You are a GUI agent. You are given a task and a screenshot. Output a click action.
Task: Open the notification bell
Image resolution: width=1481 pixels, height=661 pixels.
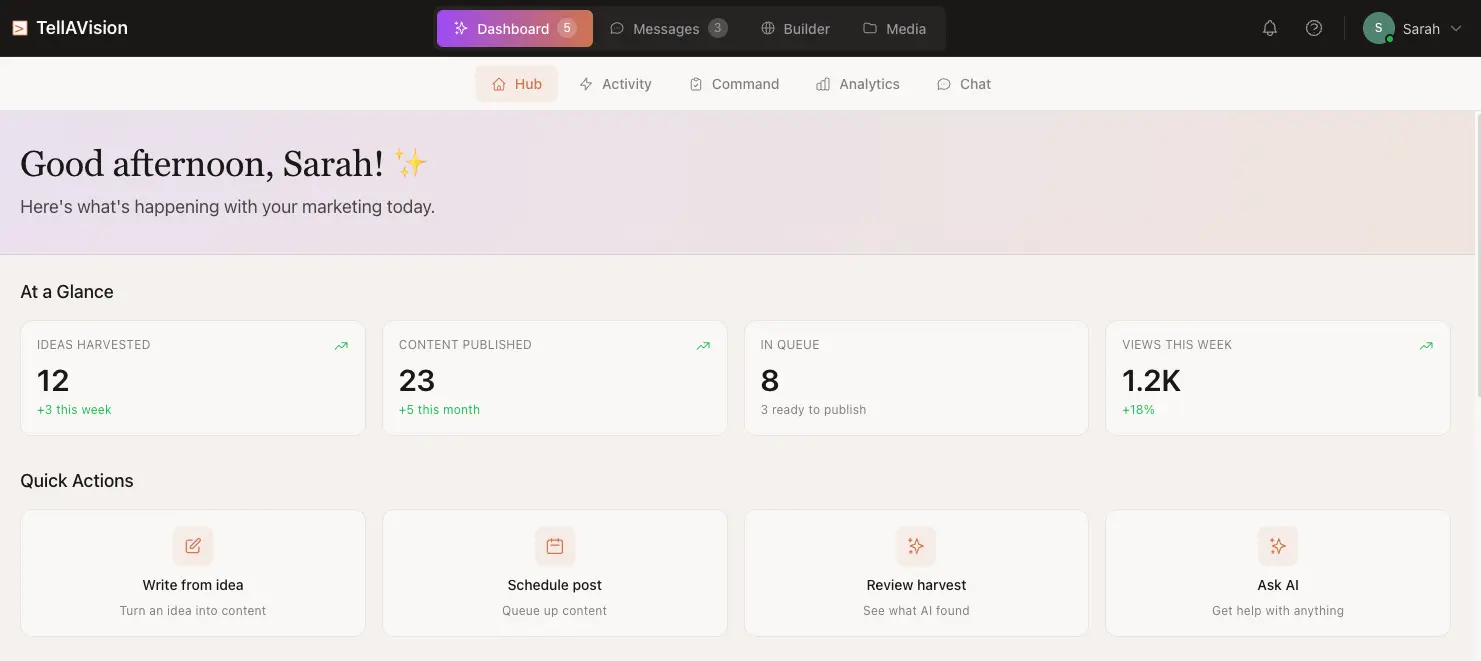point(1269,28)
